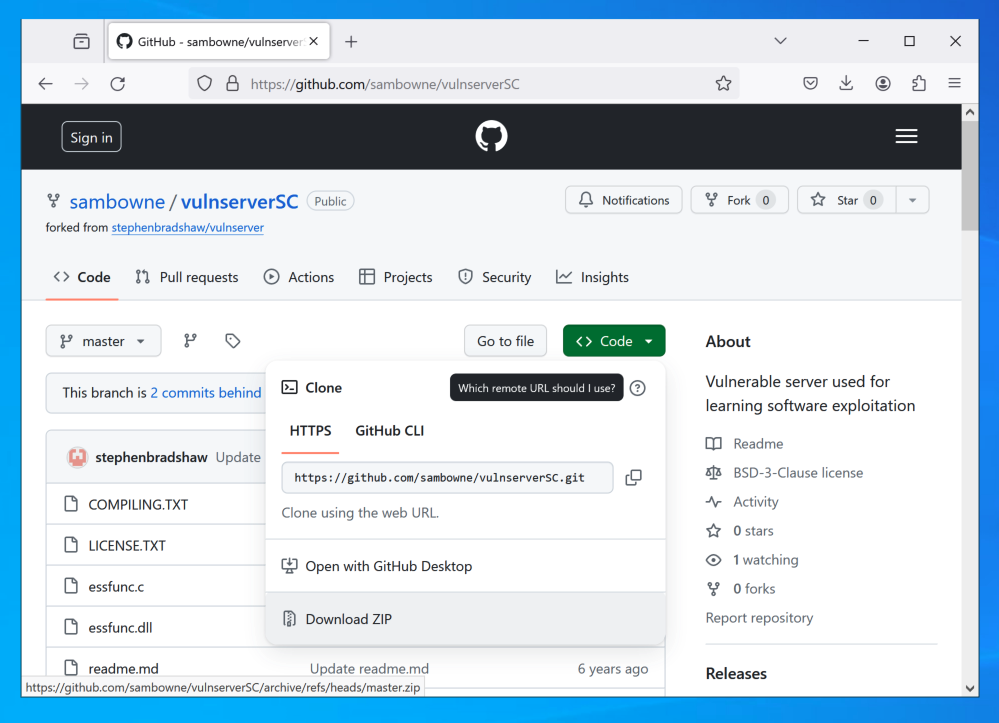999x723 pixels.
Task: Open the essfunc.dll file
Action: click(x=120, y=627)
